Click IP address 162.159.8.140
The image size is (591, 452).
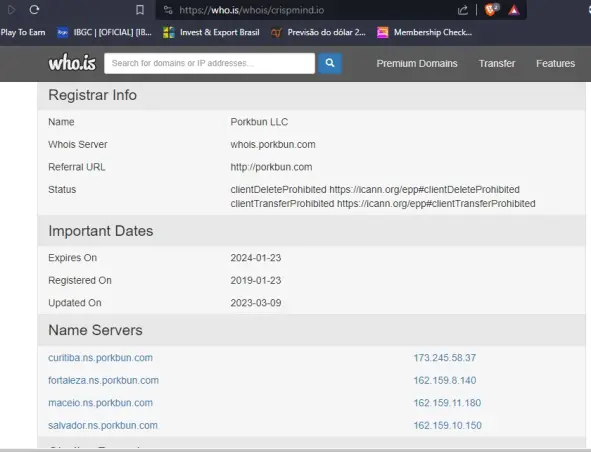click(445, 380)
